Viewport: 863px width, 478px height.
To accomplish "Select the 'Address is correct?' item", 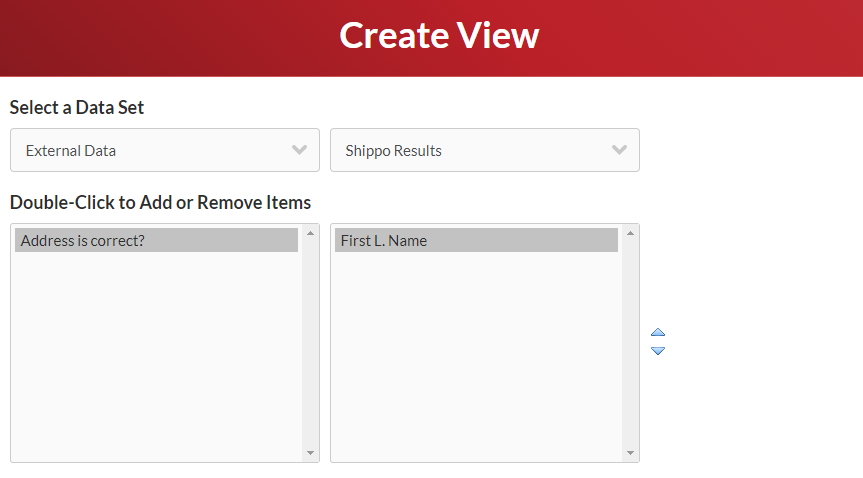I will click(x=156, y=241).
